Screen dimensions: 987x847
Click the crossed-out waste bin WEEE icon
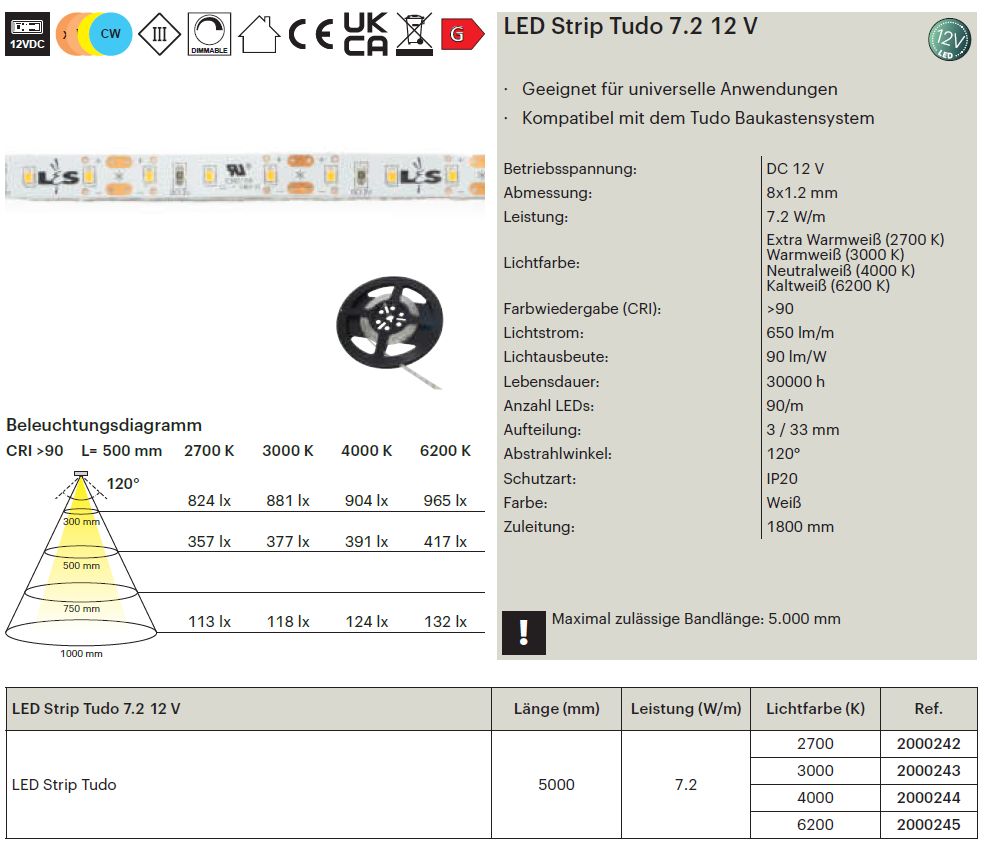coord(414,34)
